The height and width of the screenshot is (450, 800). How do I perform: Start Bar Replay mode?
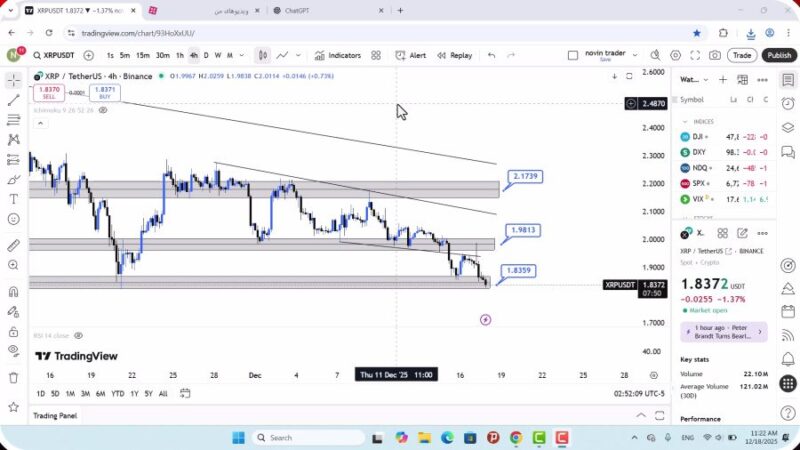pos(453,55)
